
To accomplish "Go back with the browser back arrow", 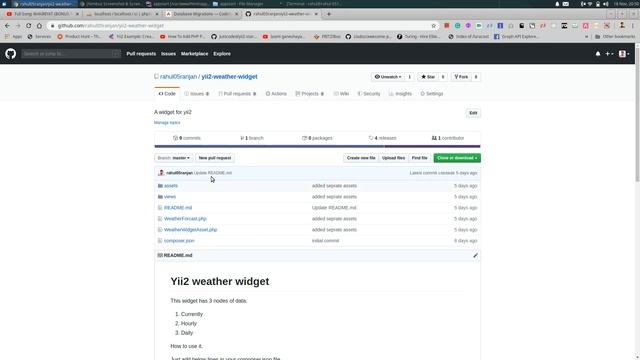I will 7,25.
